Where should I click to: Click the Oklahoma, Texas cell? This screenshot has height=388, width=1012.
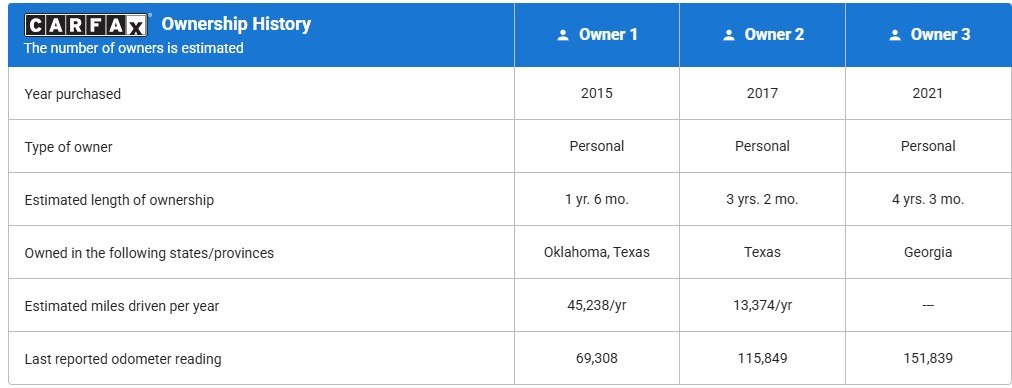pyautogui.click(x=597, y=252)
